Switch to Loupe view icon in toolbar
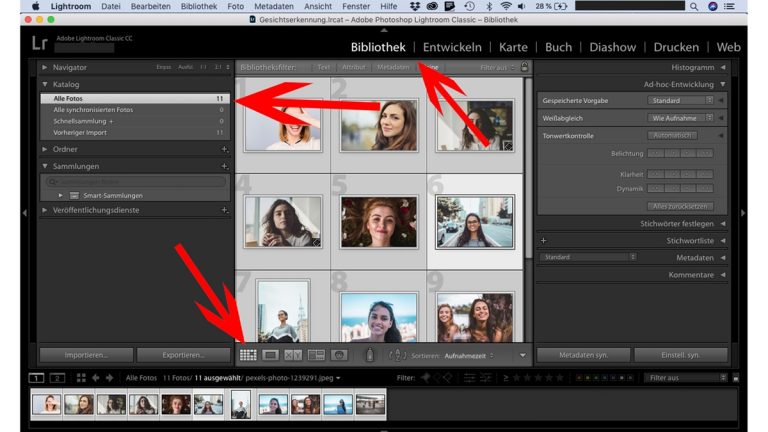 [270, 355]
